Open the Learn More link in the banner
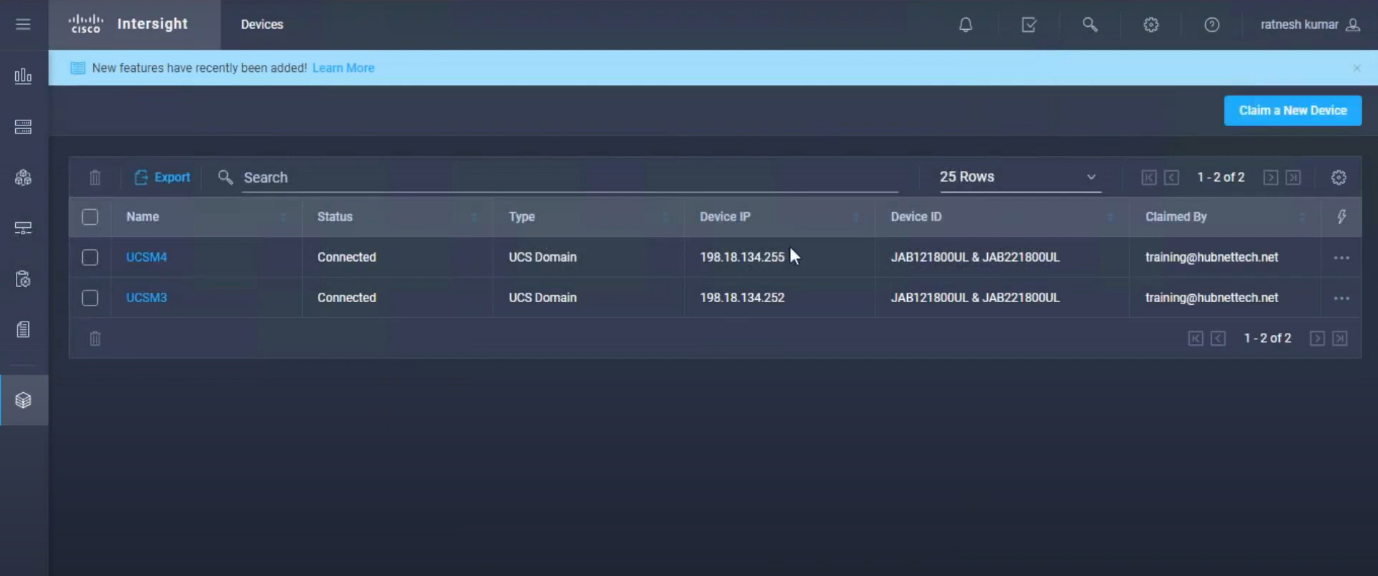1378x576 pixels. coord(342,67)
